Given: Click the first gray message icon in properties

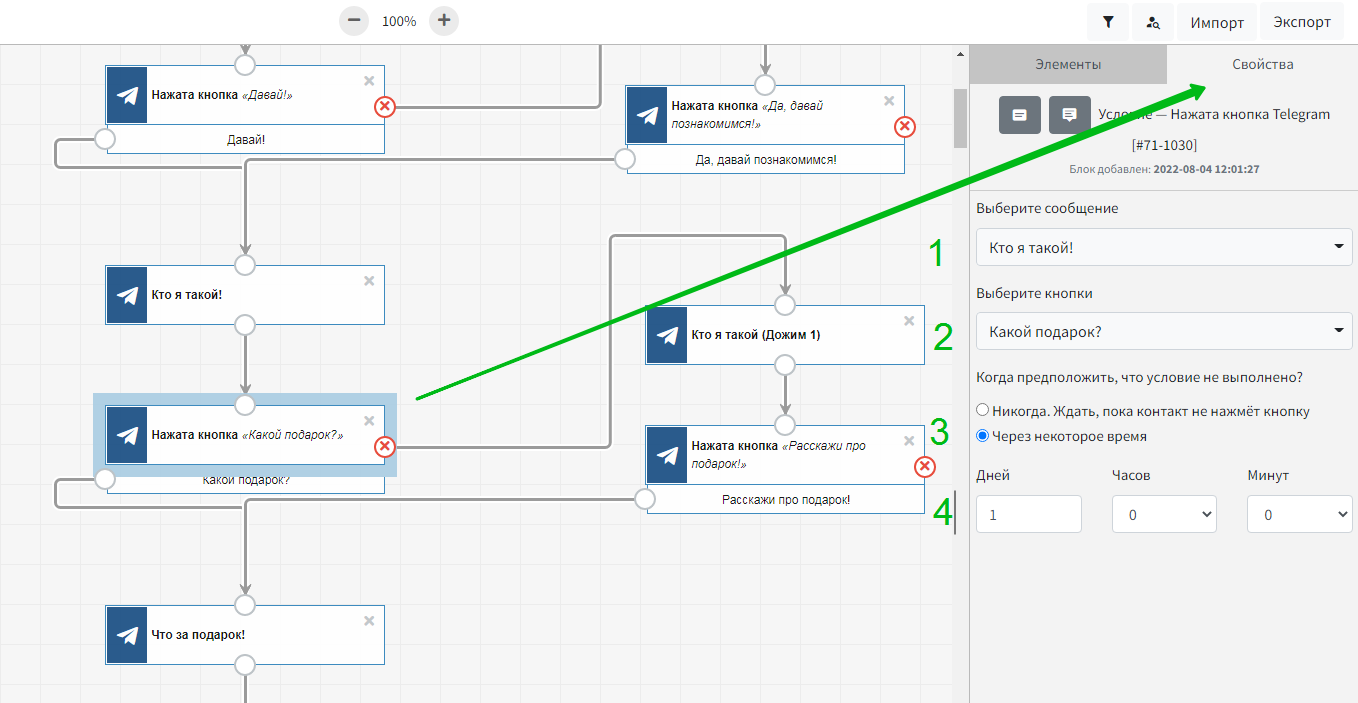Looking at the screenshot, I should [x=1019, y=115].
